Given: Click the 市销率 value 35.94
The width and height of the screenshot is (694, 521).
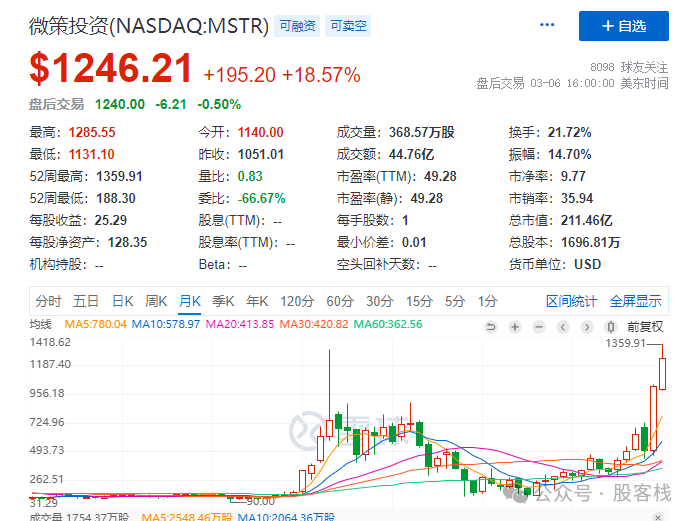Looking at the screenshot, I should pyautogui.click(x=577, y=198).
